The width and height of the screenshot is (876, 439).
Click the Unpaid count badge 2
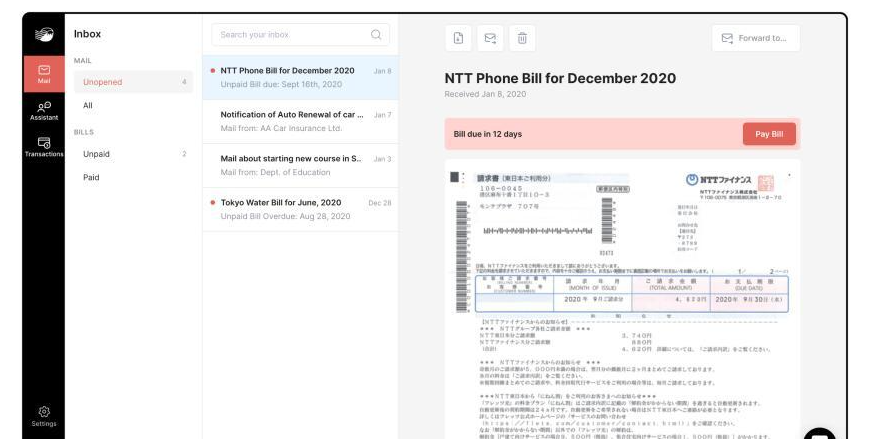pos(184,154)
